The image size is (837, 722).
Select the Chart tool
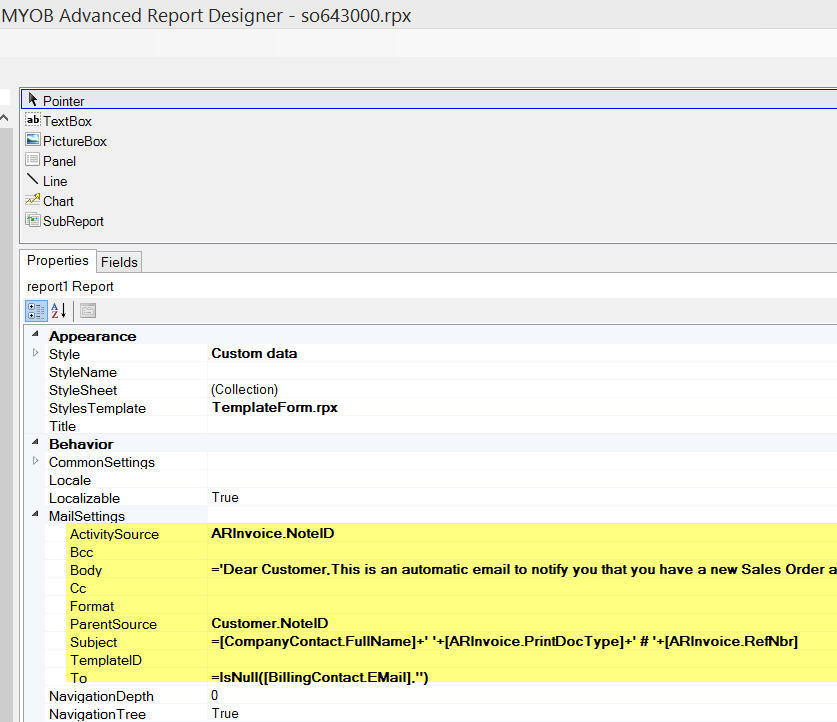58,201
